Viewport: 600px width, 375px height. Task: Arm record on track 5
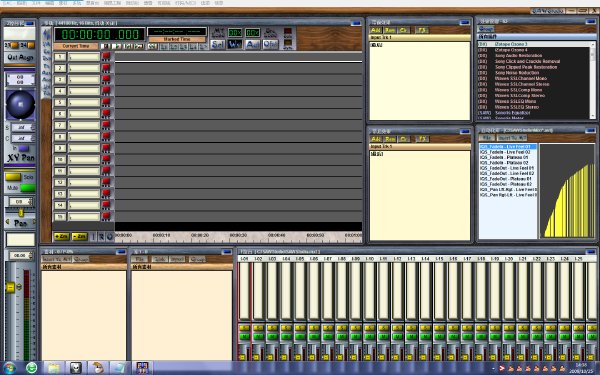tap(106, 103)
